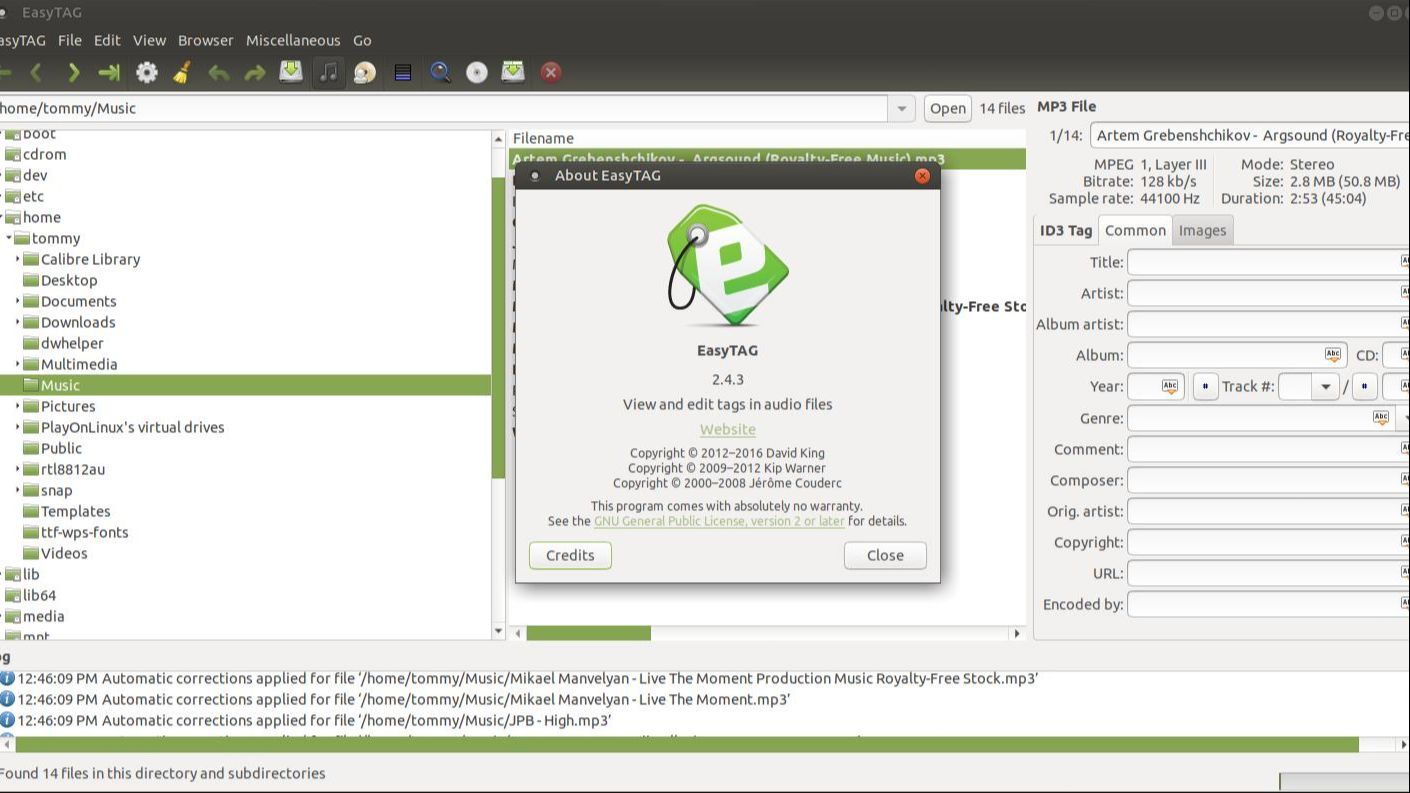Jump to last file with arrow-to-bar icon
The image size is (1410, 793).
click(109, 72)
